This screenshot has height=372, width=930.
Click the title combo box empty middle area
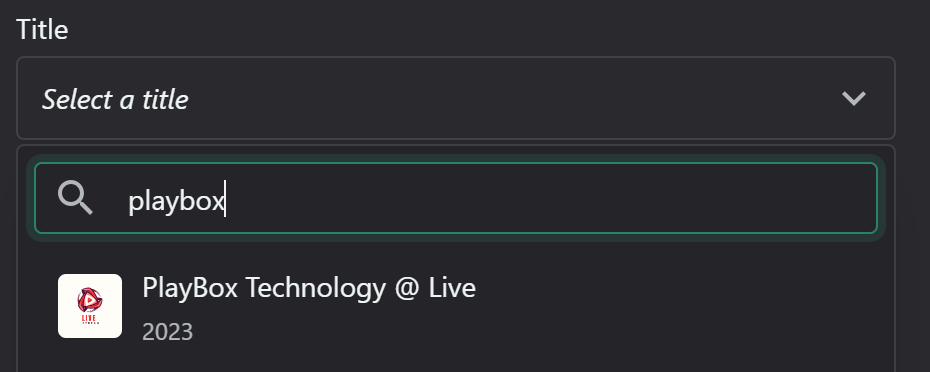510,98
